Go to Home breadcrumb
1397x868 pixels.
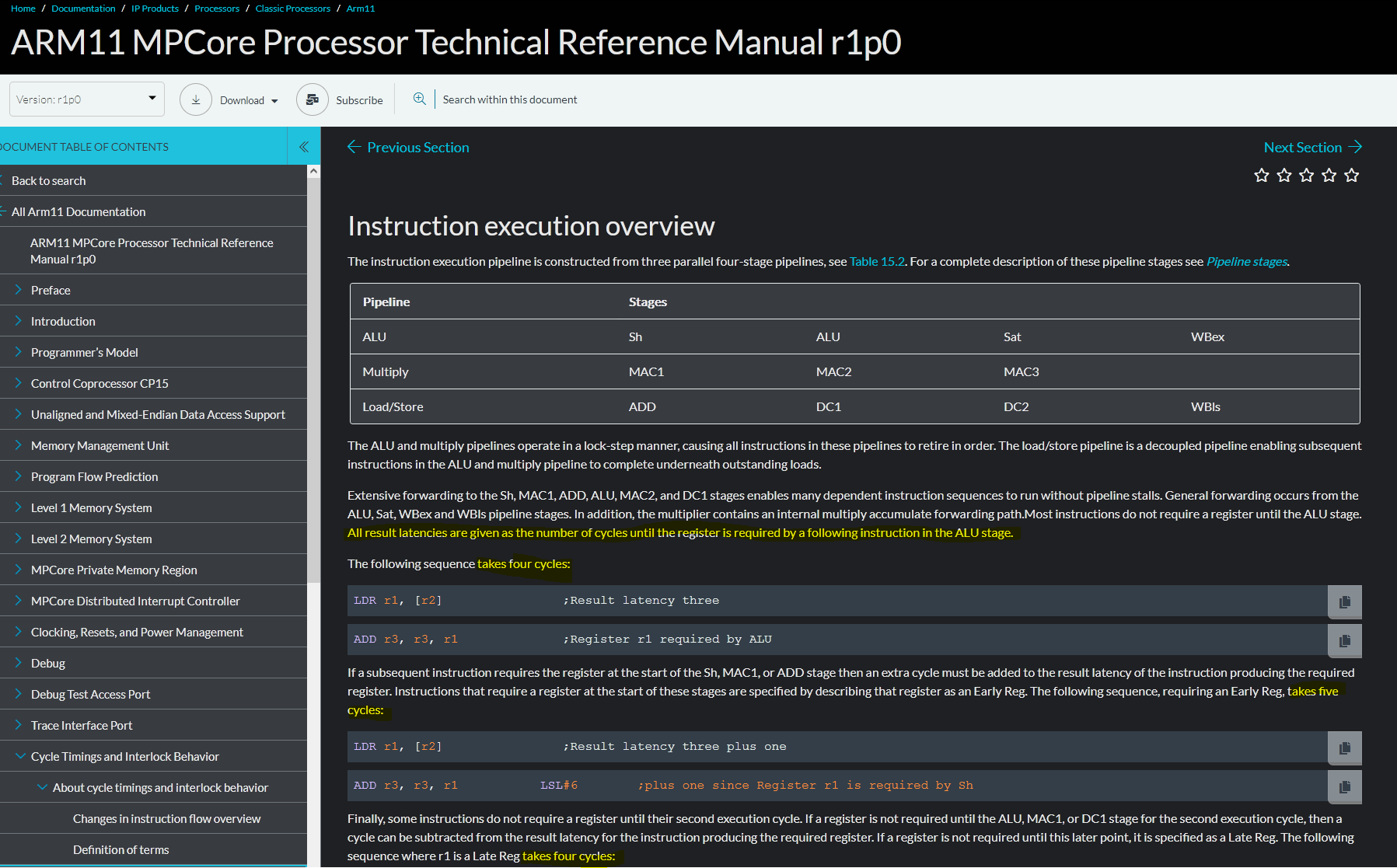tap(23, 9)
